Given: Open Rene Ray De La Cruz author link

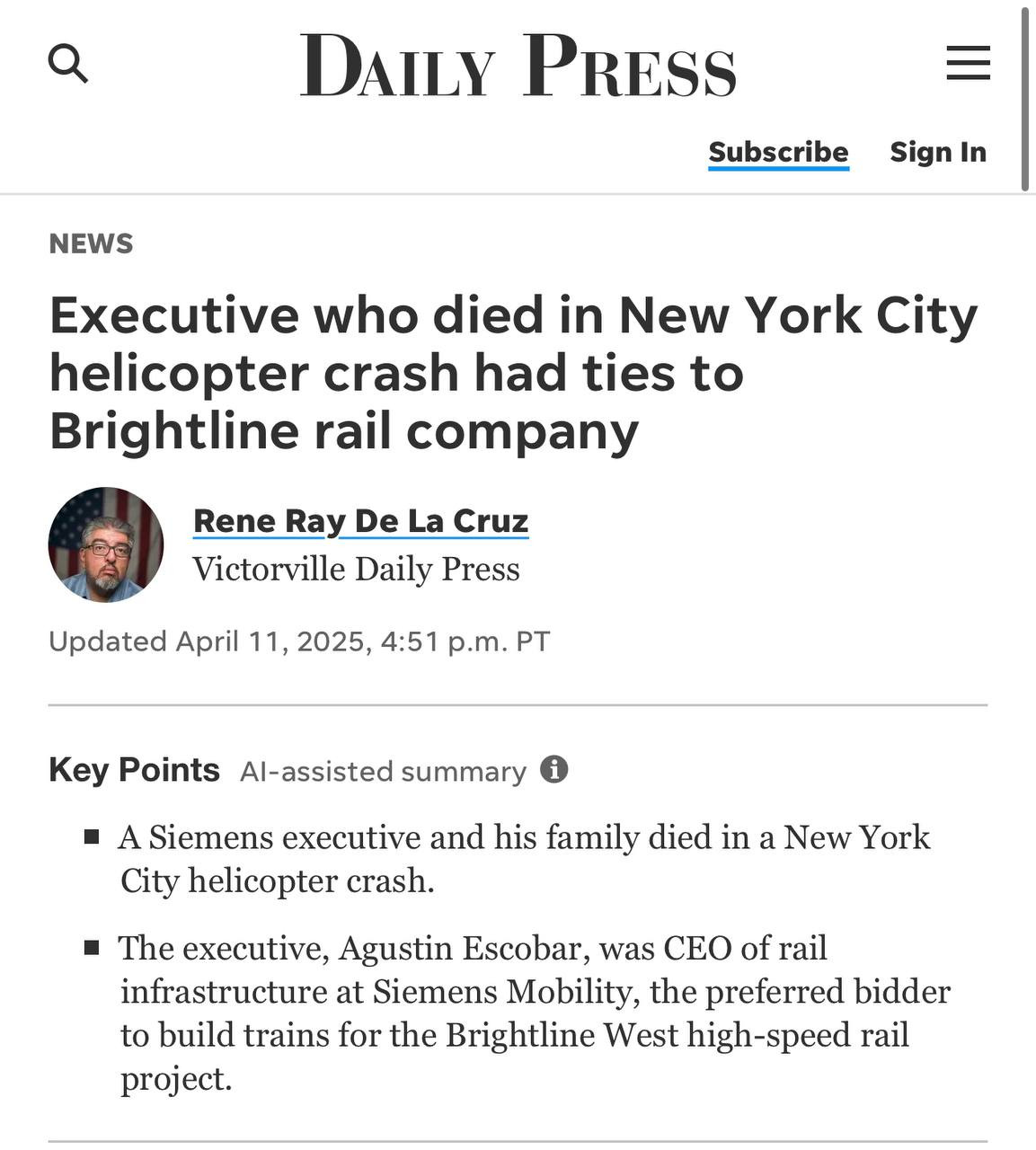Looking at the screenshot, I should [360, 520].
